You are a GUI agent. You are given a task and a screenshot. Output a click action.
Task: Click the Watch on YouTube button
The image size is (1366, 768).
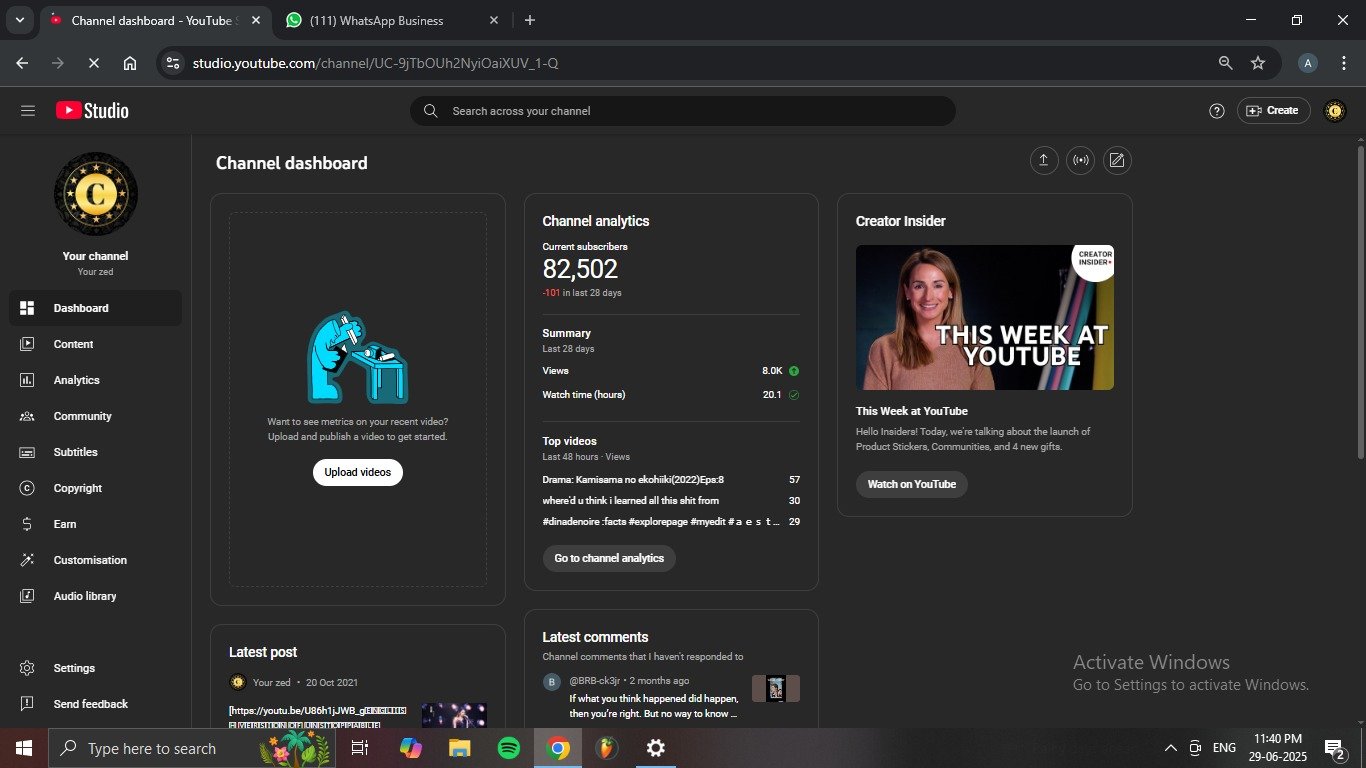pyautogui.click(x=912, y=484)
